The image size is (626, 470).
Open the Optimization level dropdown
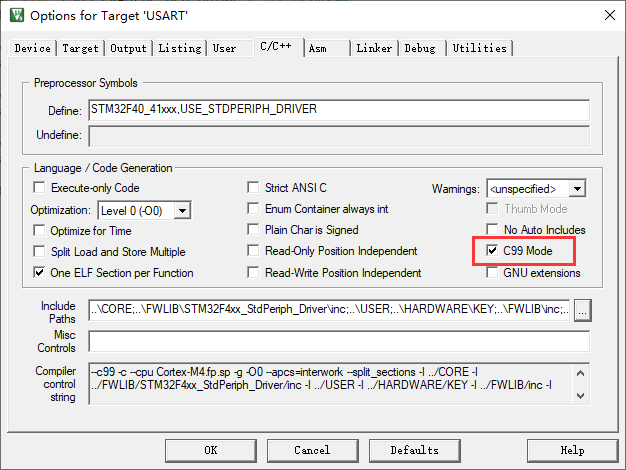pos(182,210)
